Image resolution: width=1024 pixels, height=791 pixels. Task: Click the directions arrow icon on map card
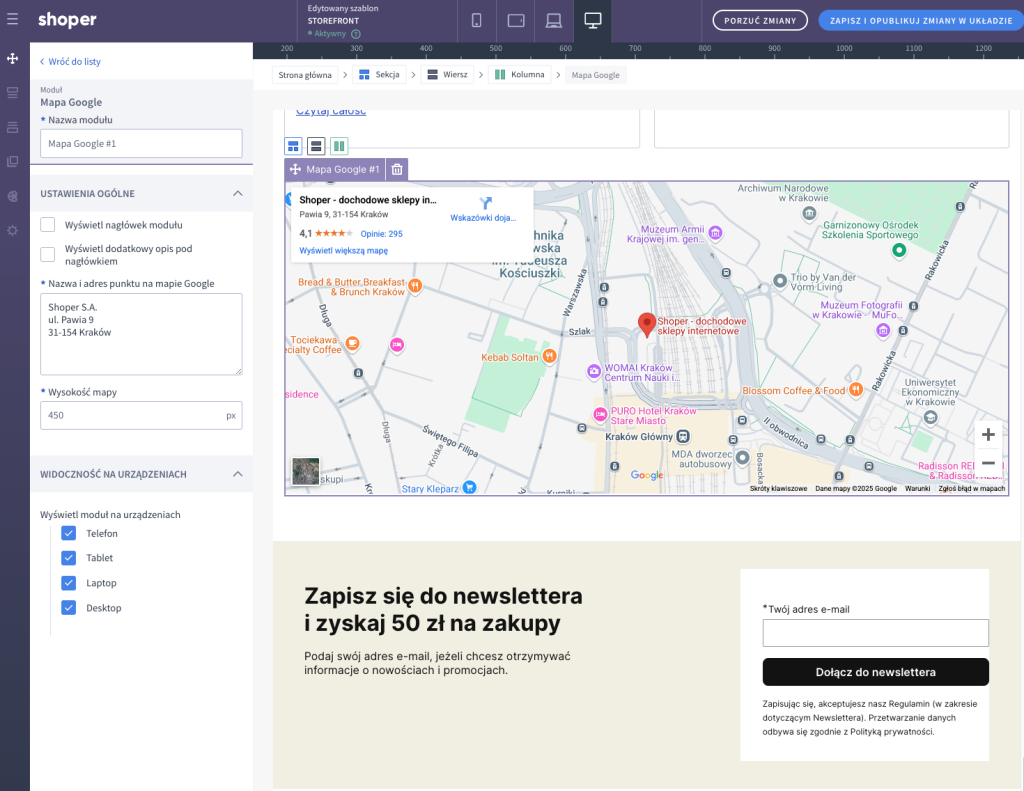click(x=485, y=203)
